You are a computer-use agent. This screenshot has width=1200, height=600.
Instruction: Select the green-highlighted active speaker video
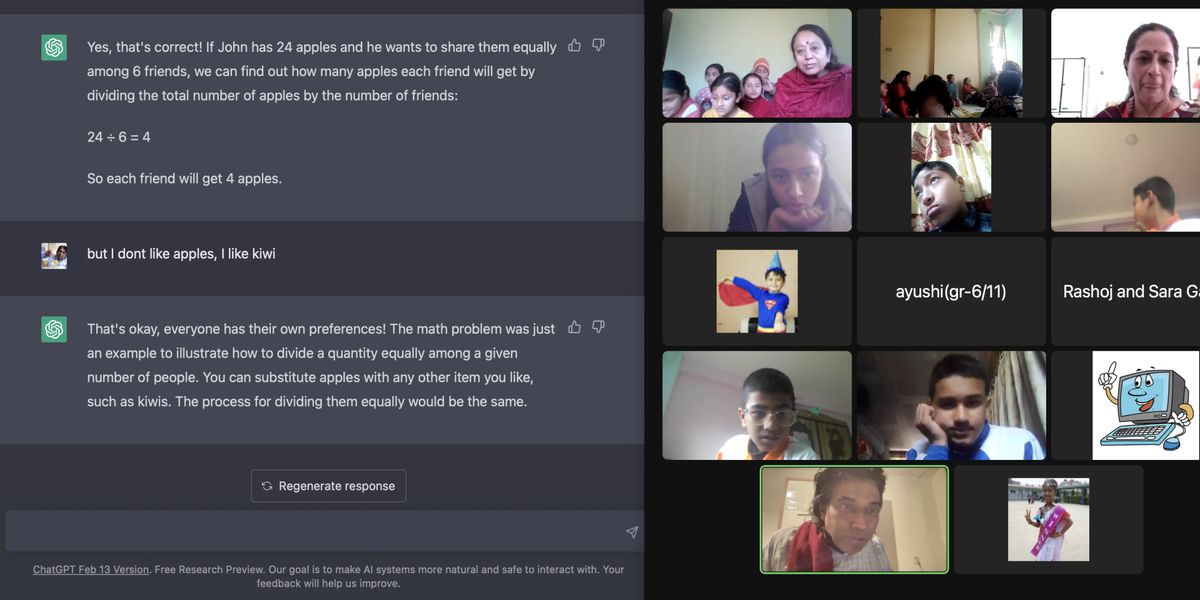[854, 519]
